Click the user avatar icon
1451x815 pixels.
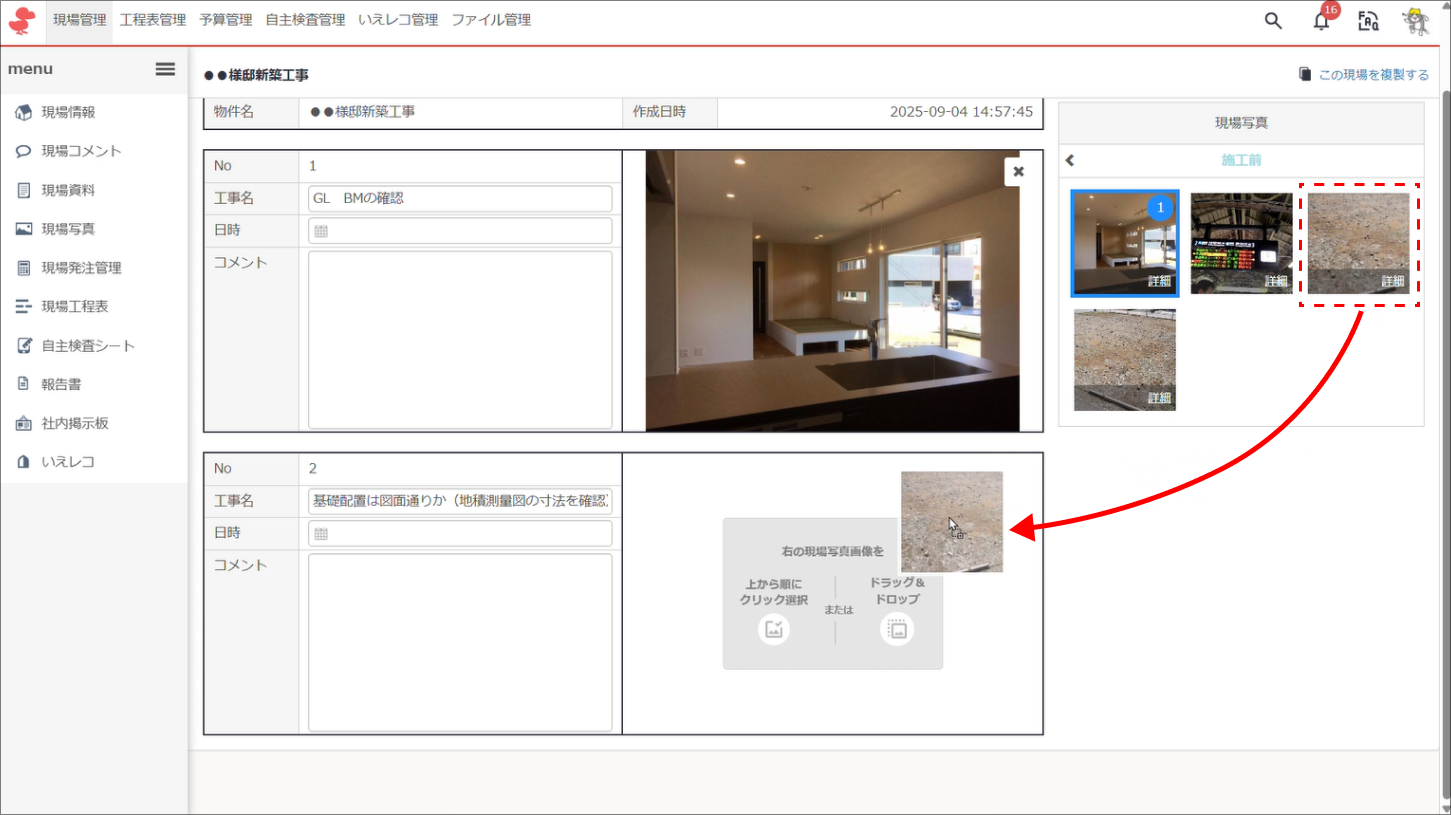1416,21
